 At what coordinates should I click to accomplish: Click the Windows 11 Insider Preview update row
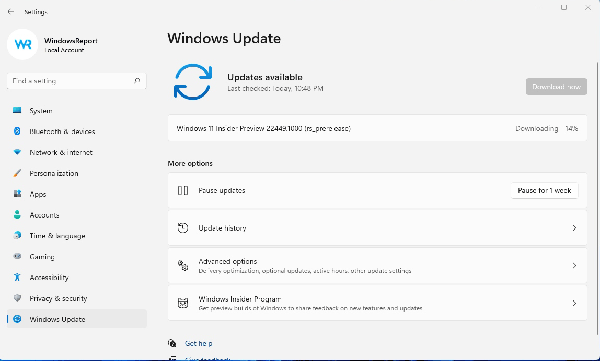point(377,128)
